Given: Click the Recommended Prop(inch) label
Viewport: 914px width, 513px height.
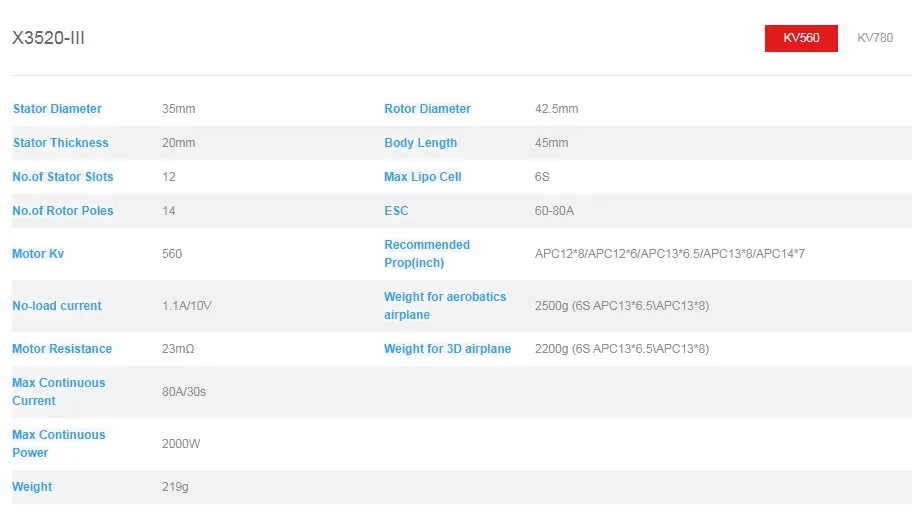Looking at the screenshot, I should click(x=426, y=254).
